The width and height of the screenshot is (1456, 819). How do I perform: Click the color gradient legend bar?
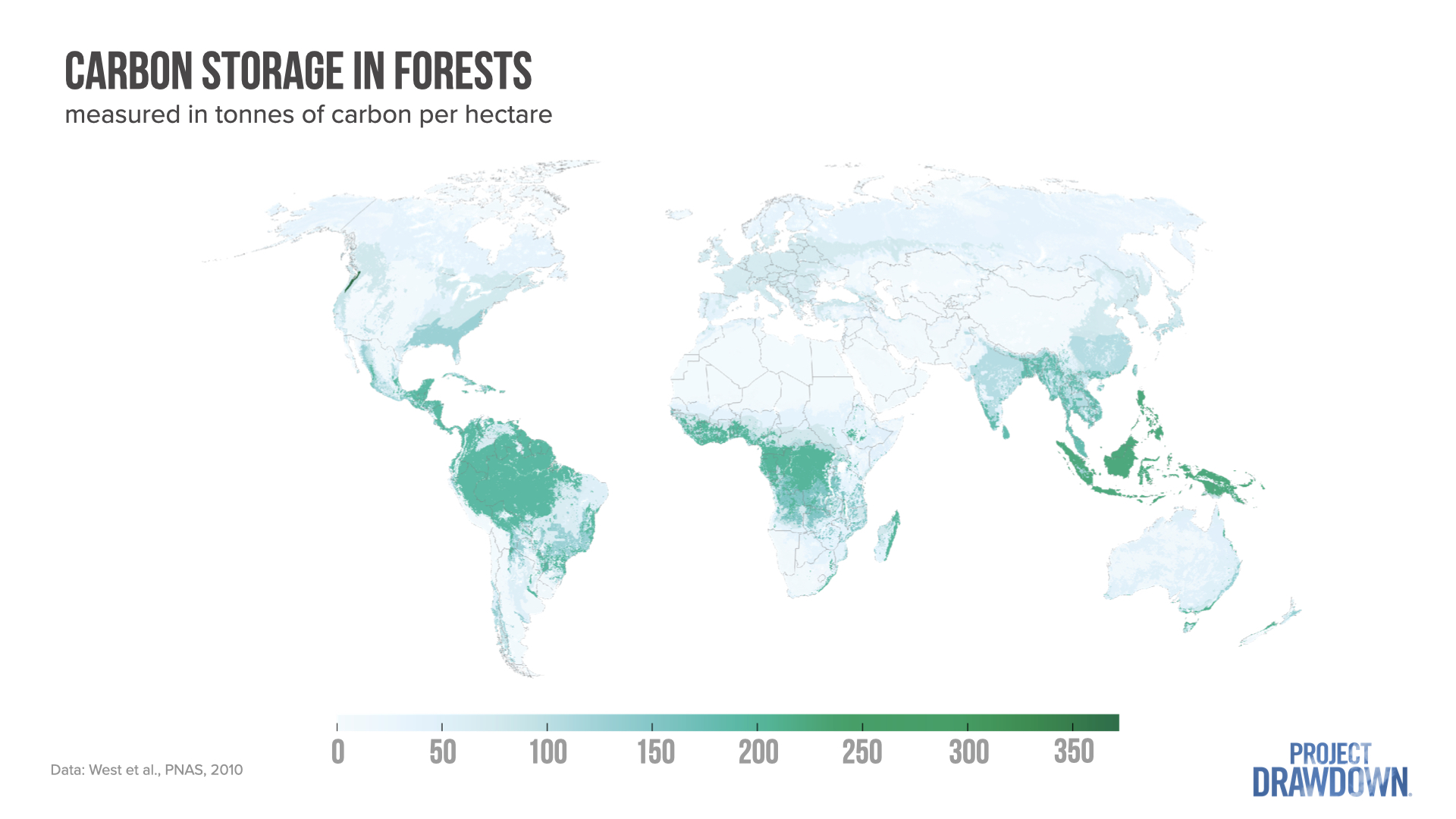728,723
